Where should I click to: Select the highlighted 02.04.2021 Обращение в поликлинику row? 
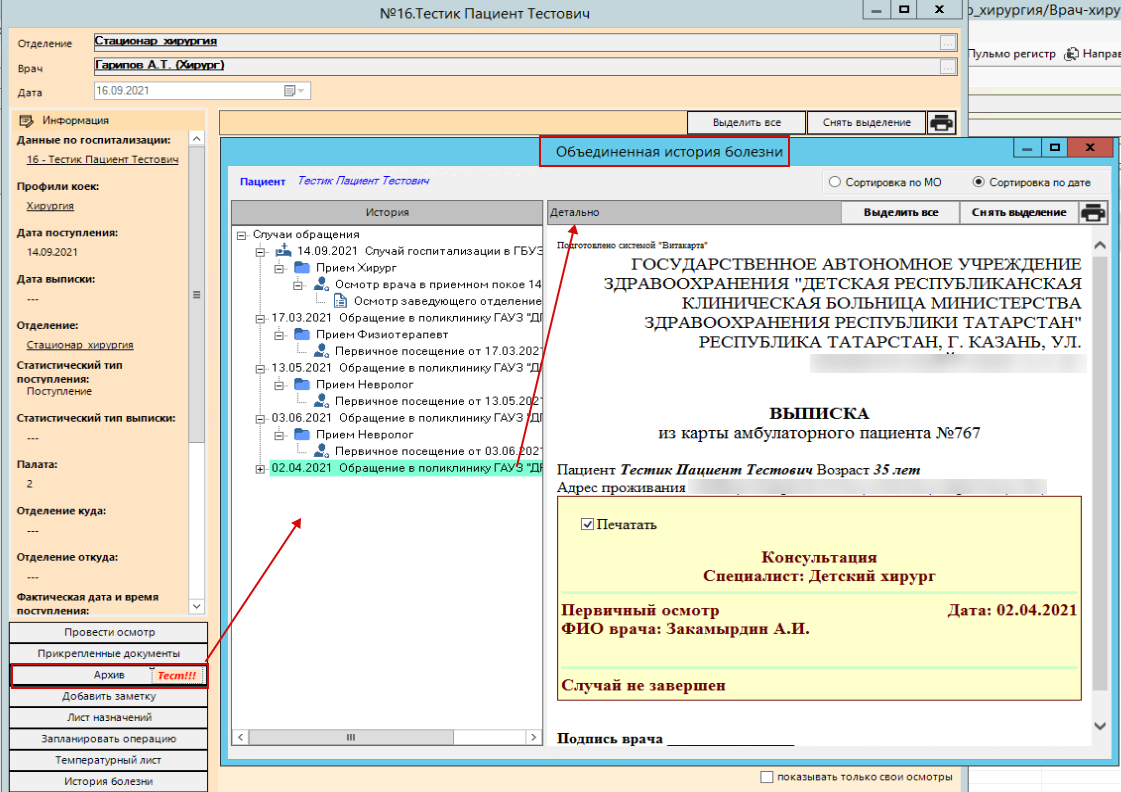pyautogui.click(x=406, y=468)
